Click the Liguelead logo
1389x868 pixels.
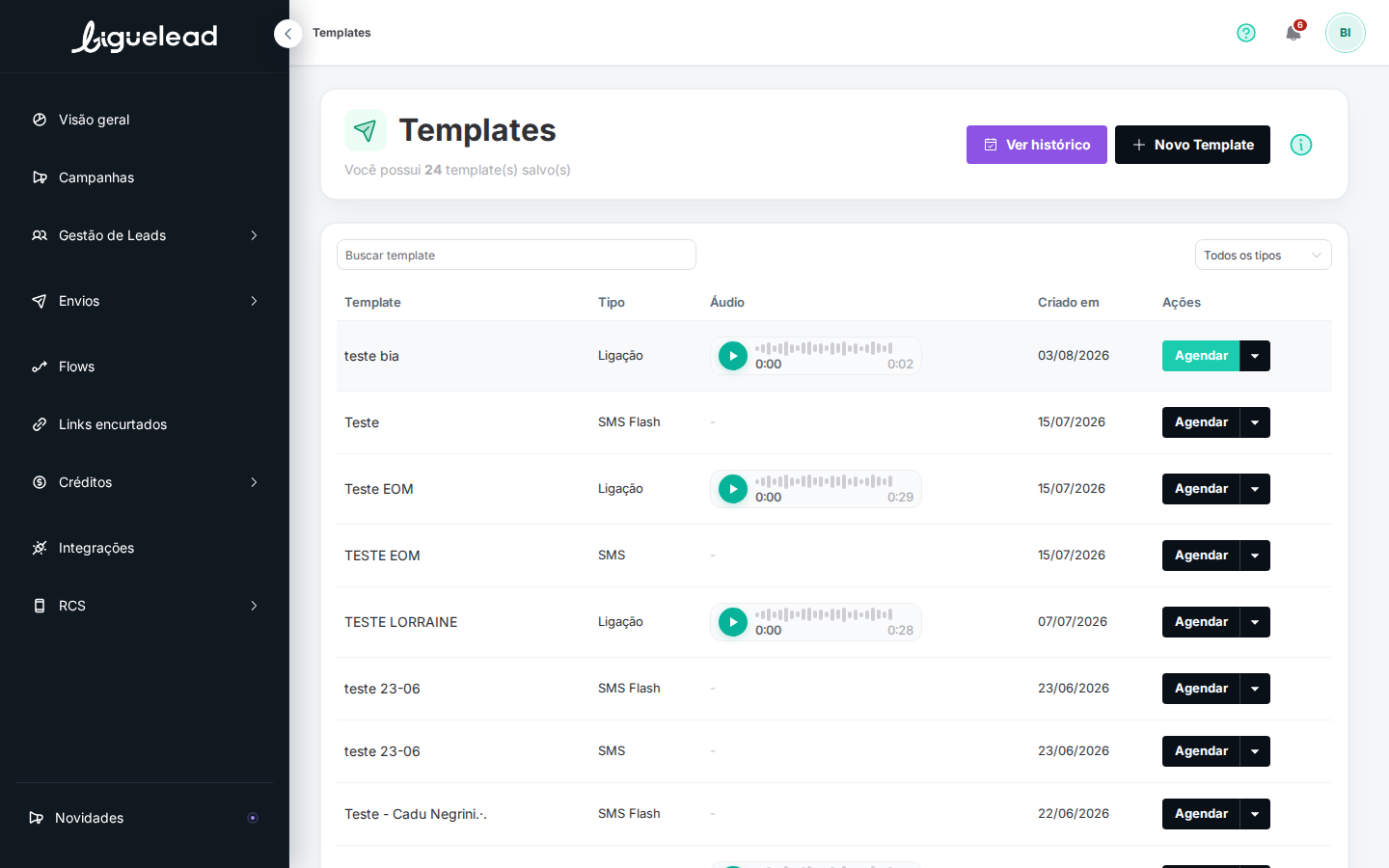(145, 37)
